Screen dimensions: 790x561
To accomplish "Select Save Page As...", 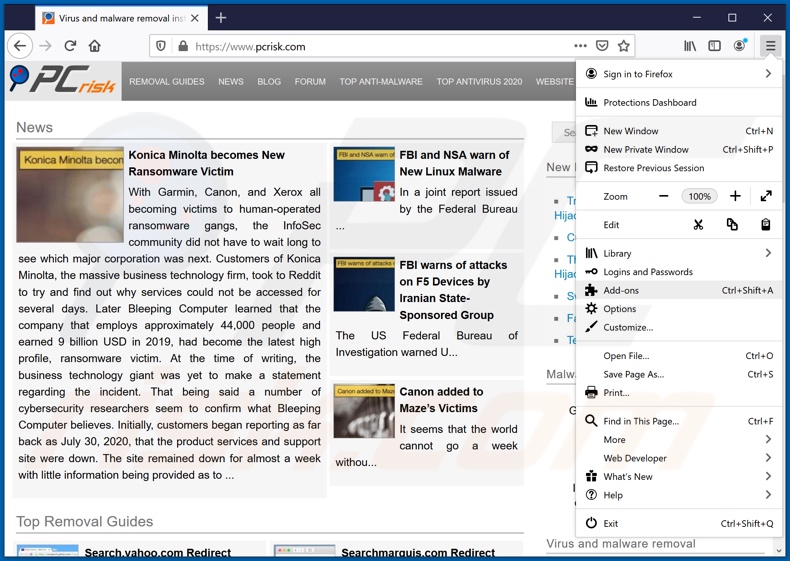I will [679, 375].
